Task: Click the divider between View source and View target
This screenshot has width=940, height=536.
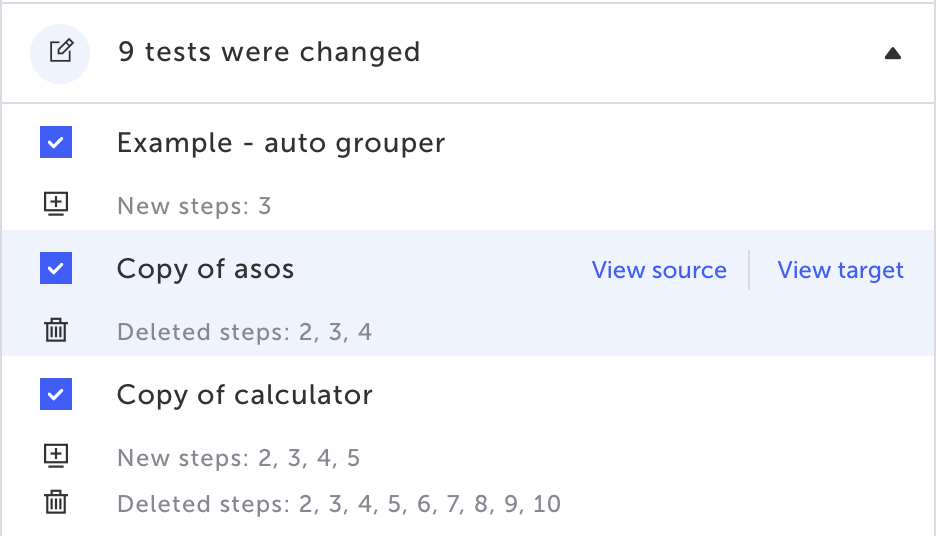Action: (749, 270)
